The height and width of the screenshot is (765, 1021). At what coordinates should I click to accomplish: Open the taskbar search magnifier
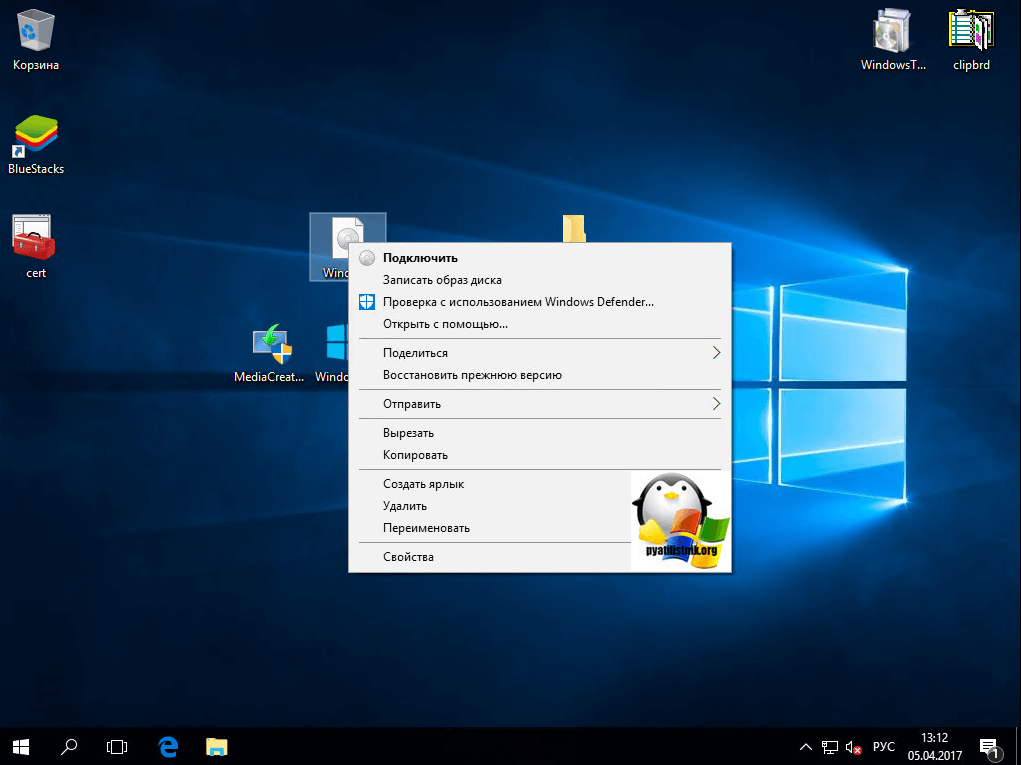click(70, 746)
